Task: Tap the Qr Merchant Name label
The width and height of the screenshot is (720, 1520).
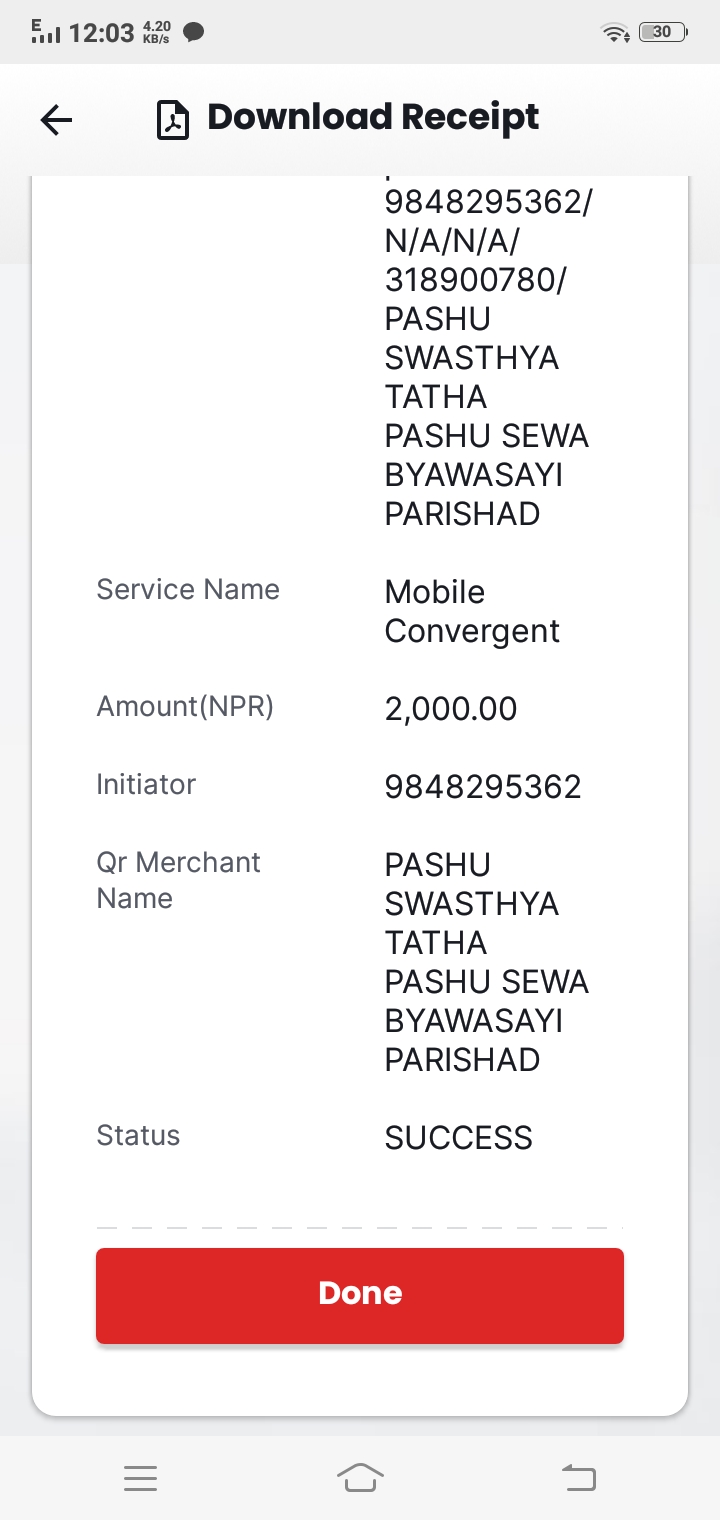Action: (x=178, y=880)
